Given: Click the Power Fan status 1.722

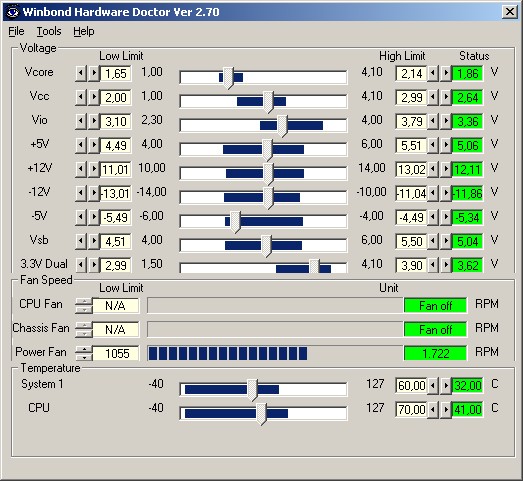Looking at the screenshot, I should click(435, 354).
